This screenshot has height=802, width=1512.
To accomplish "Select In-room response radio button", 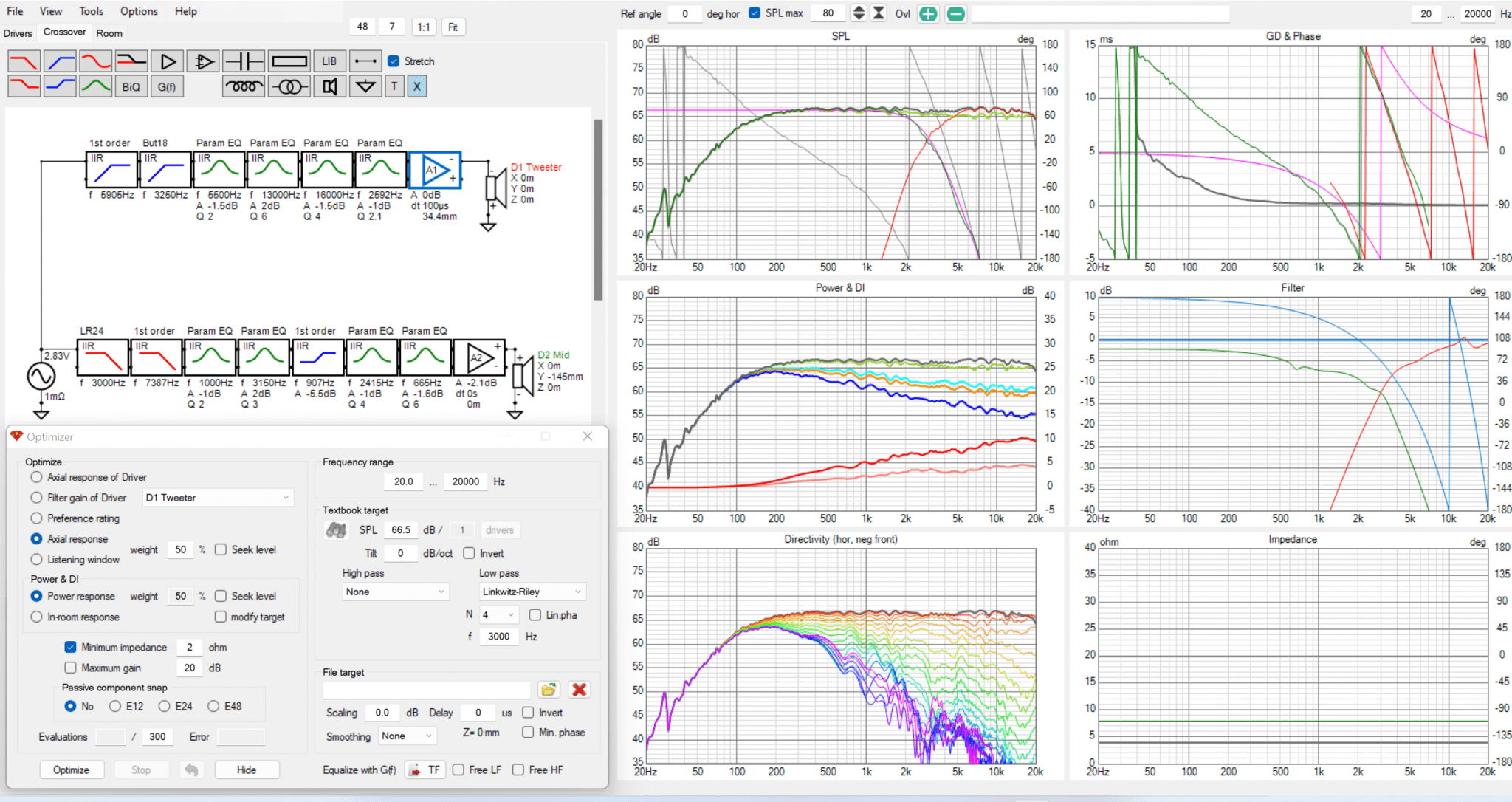I will pyautogui.click(x=36, y=617).
